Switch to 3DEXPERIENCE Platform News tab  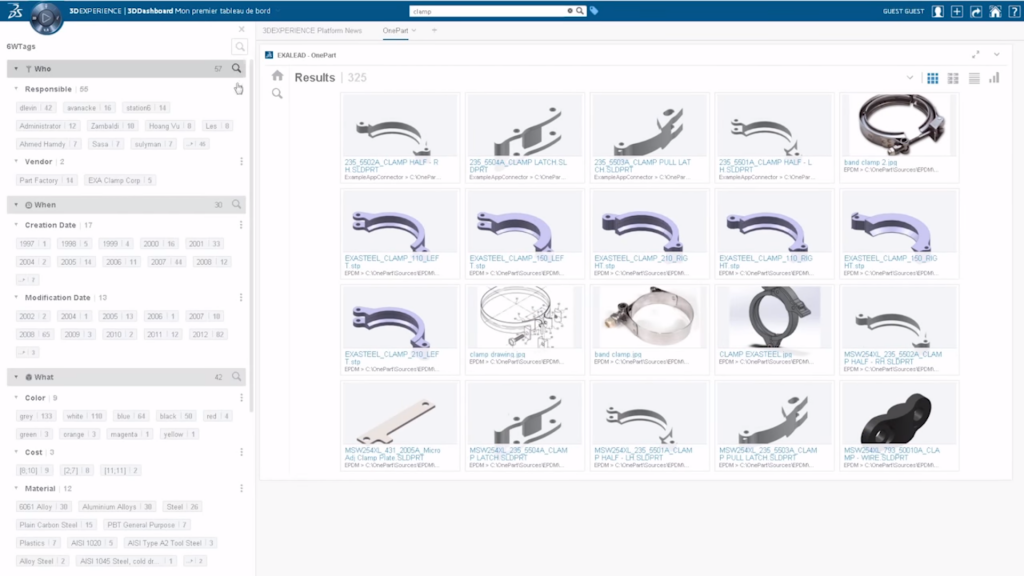click(x=312, y=31)
